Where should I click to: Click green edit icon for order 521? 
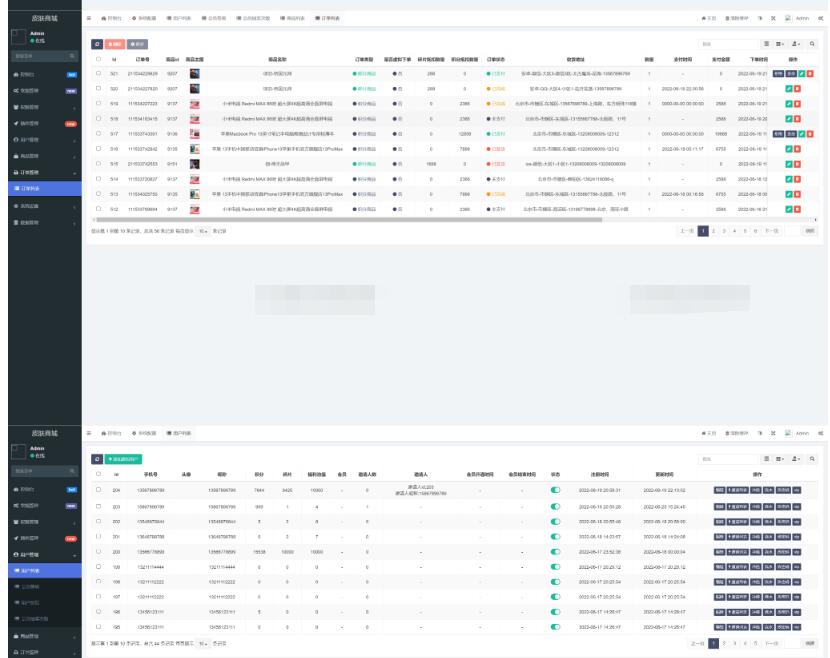pyautogui.click(x=802, y=74)
